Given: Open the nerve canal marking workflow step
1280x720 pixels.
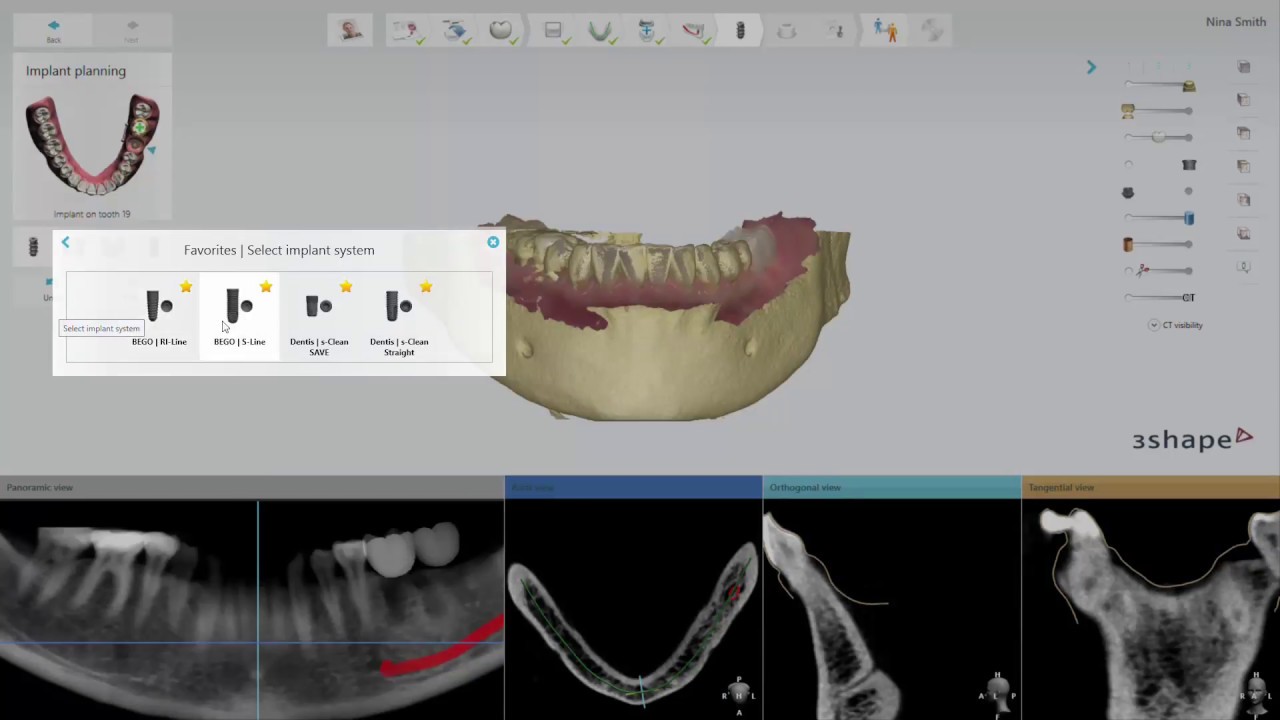Looking at the screenshot, I should click(x=693, y=31).
